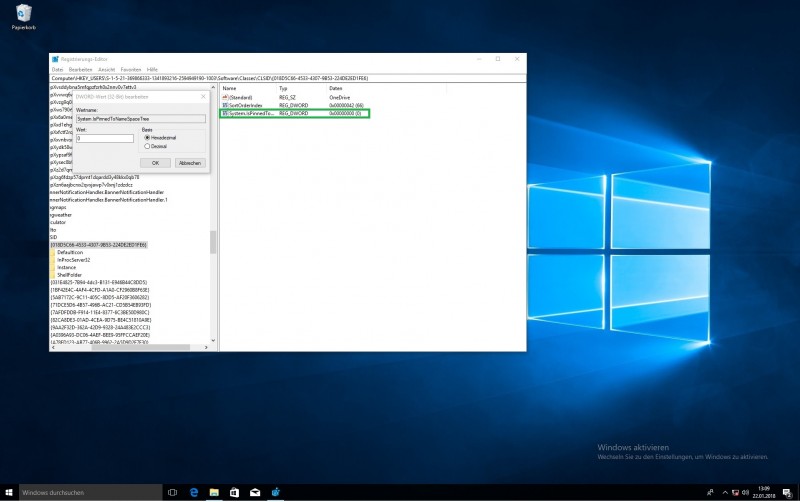Open Task View in the taskbar
The height and width of the screenshot is (502, 800).
pos(172,493)
